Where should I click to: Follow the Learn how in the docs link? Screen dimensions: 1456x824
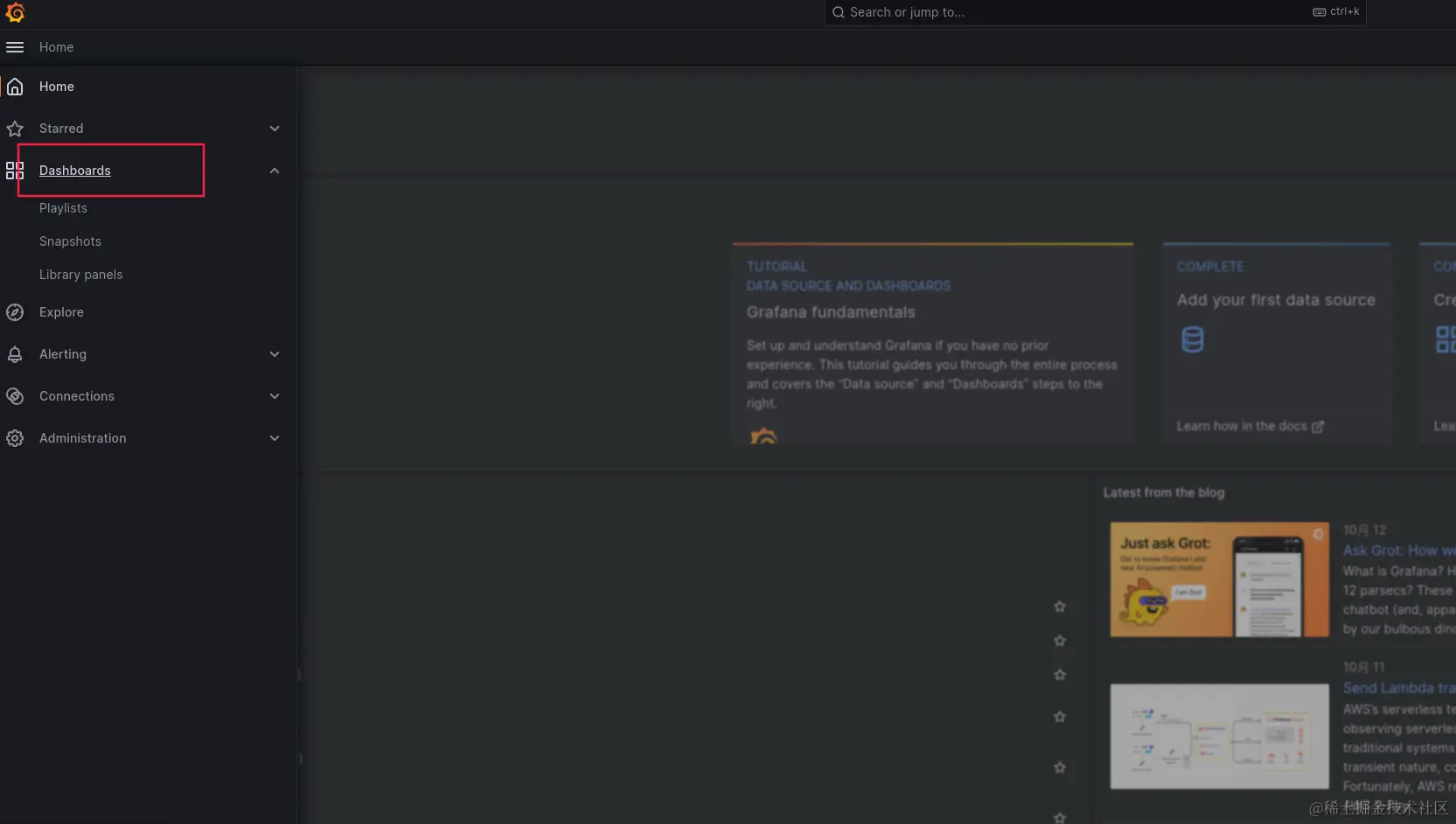[x=1250, y=426]
